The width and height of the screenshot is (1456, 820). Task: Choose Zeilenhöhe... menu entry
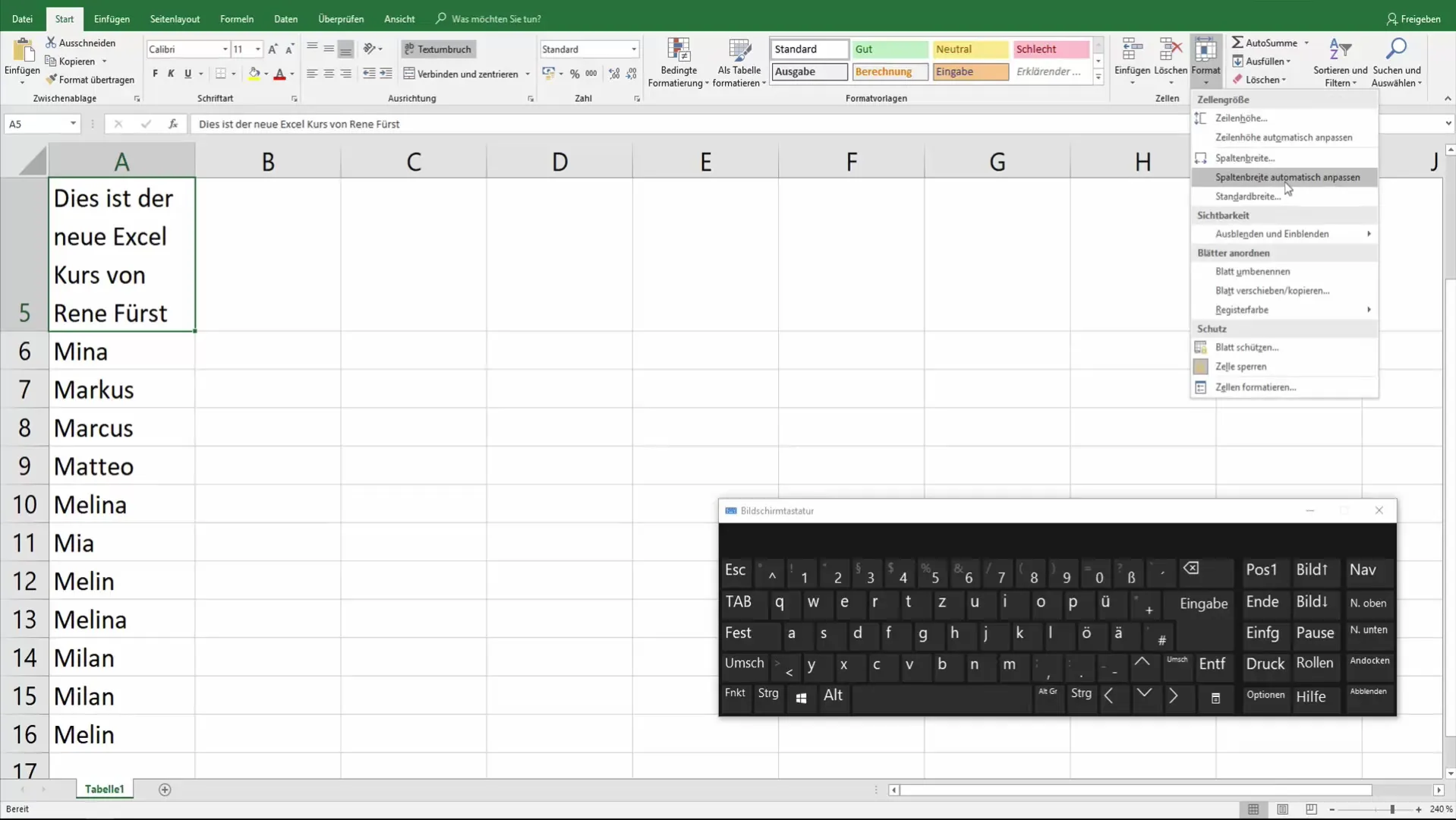(x=1284, y=118)
